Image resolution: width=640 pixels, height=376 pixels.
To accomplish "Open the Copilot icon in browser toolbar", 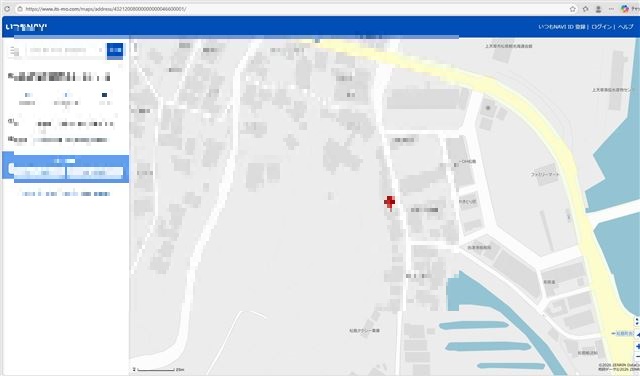I will [624, 9].
